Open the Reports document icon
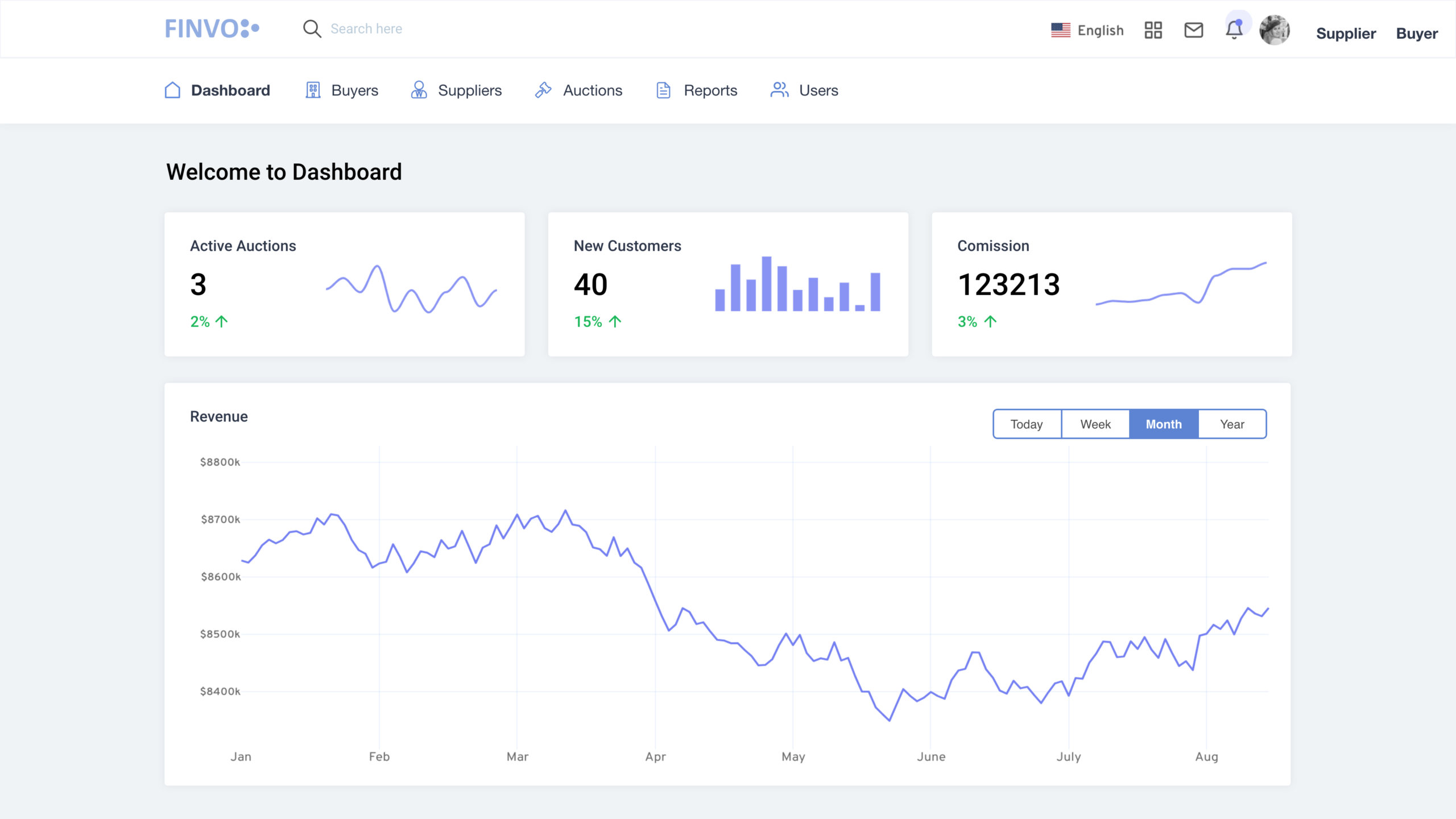 pos(663,90)
